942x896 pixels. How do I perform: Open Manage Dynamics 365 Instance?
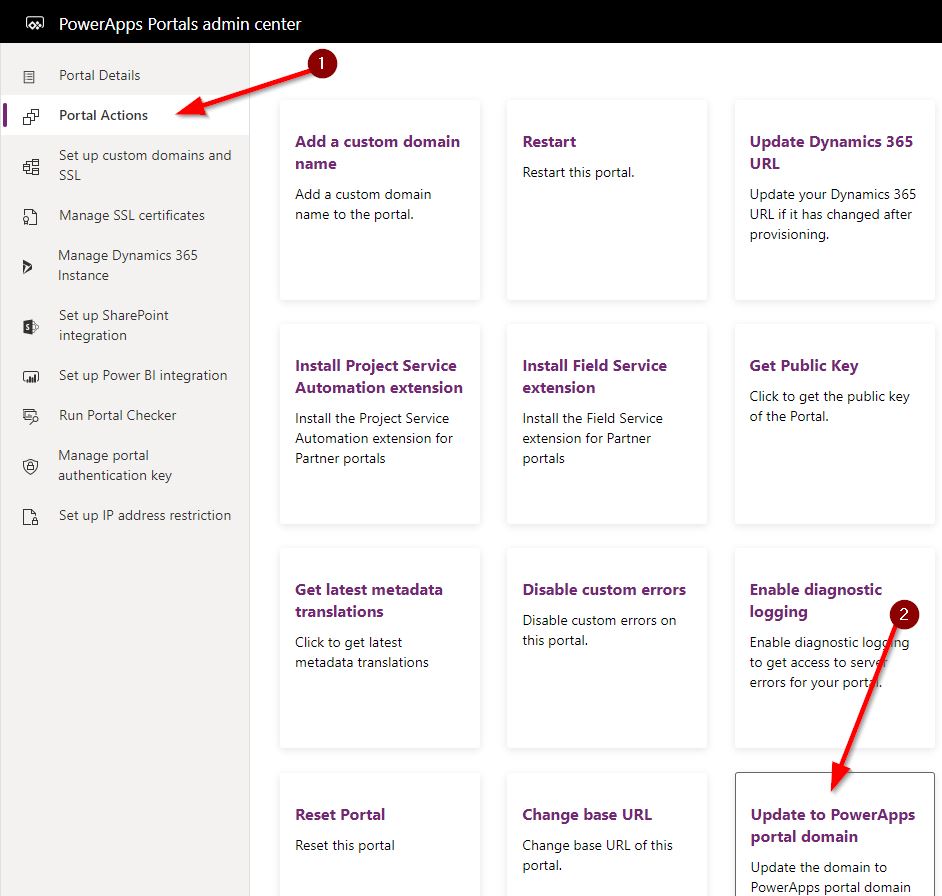point(125,265)
